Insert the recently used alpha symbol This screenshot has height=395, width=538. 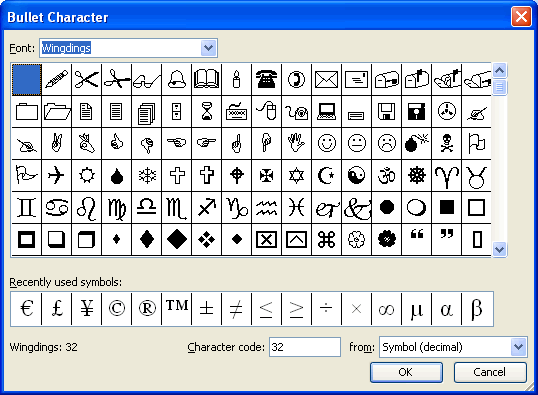click(447, 309)
